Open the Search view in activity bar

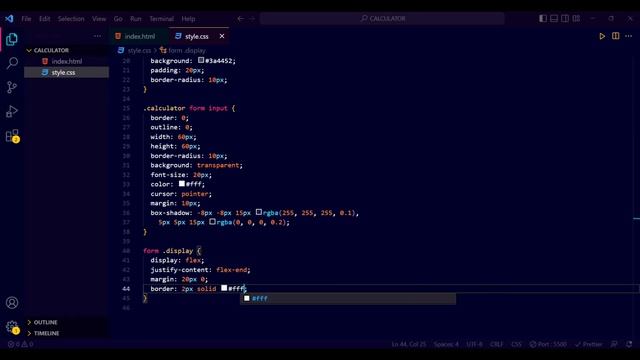click(12, 63)
